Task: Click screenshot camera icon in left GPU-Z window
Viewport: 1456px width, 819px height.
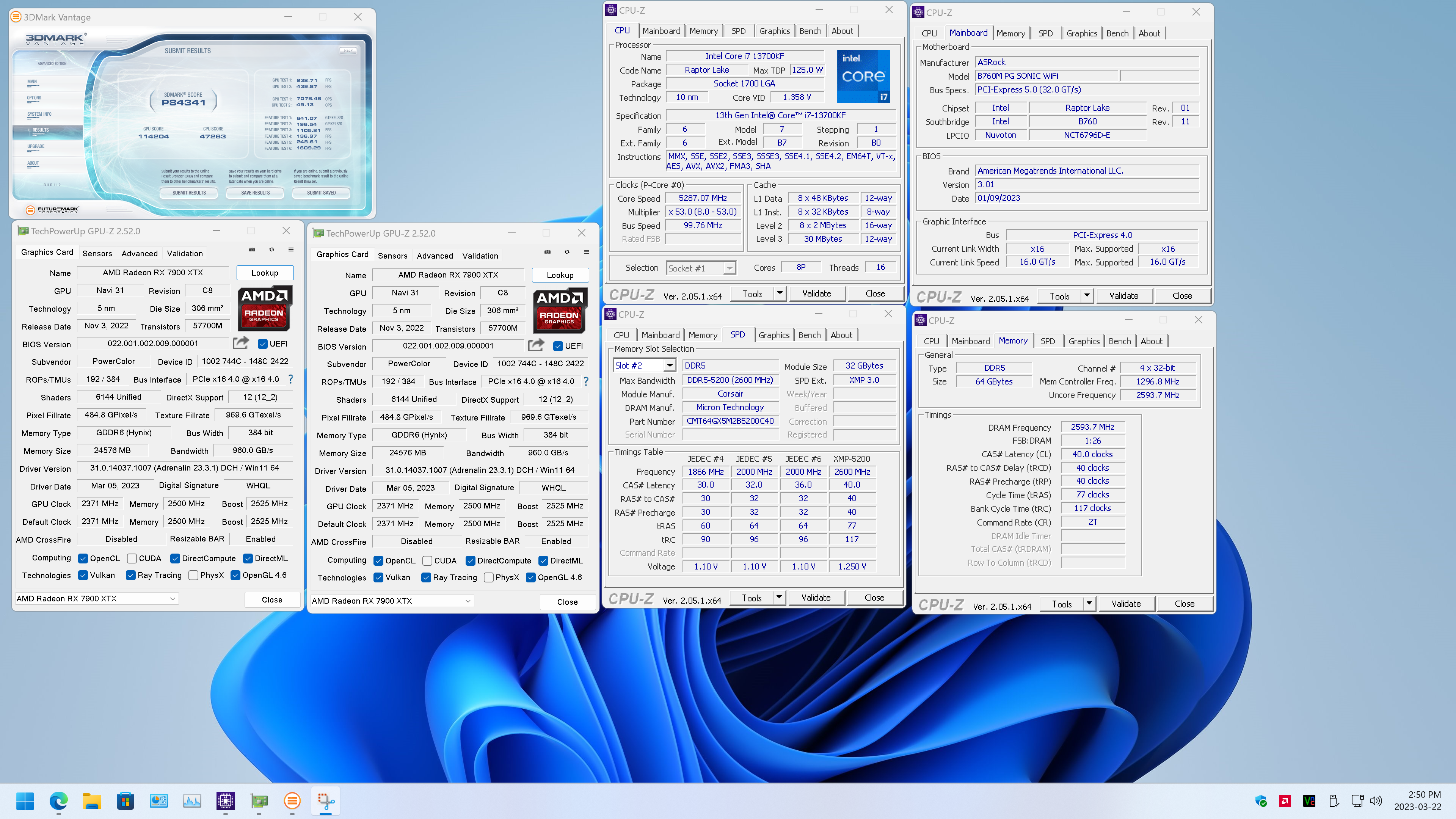Action: tap(252, 249)
